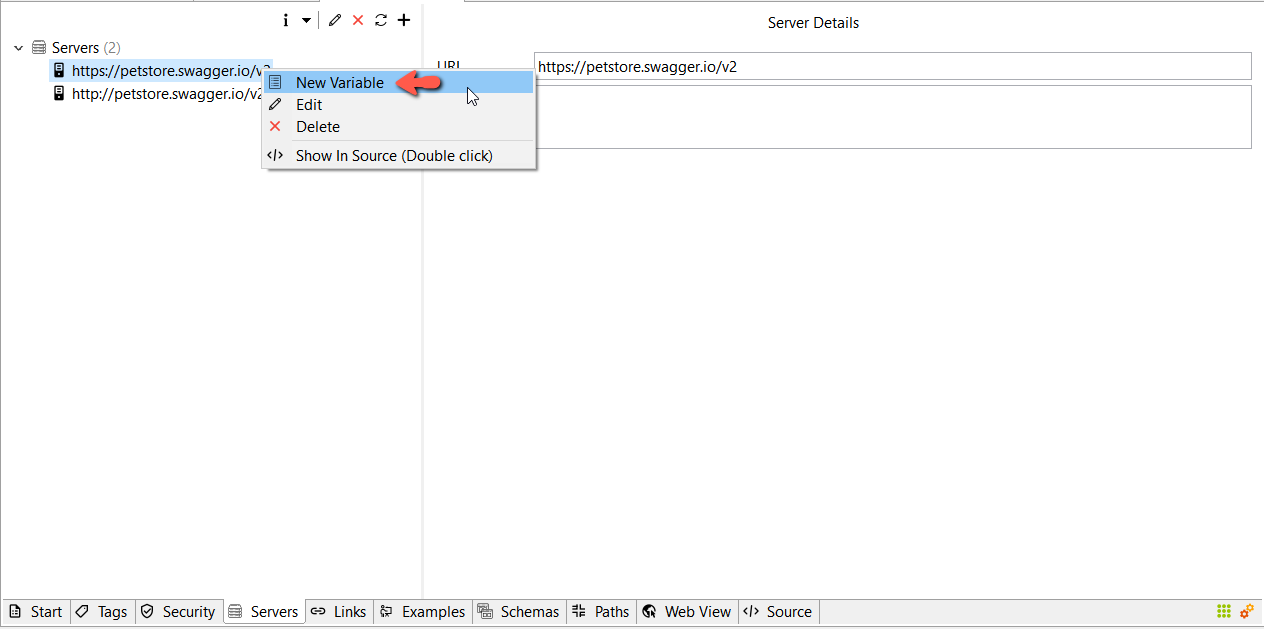The width and height of the screenshot is (1264, 629).
Task: Click the database icon beside Servers
Action: (x=39, y=48)
